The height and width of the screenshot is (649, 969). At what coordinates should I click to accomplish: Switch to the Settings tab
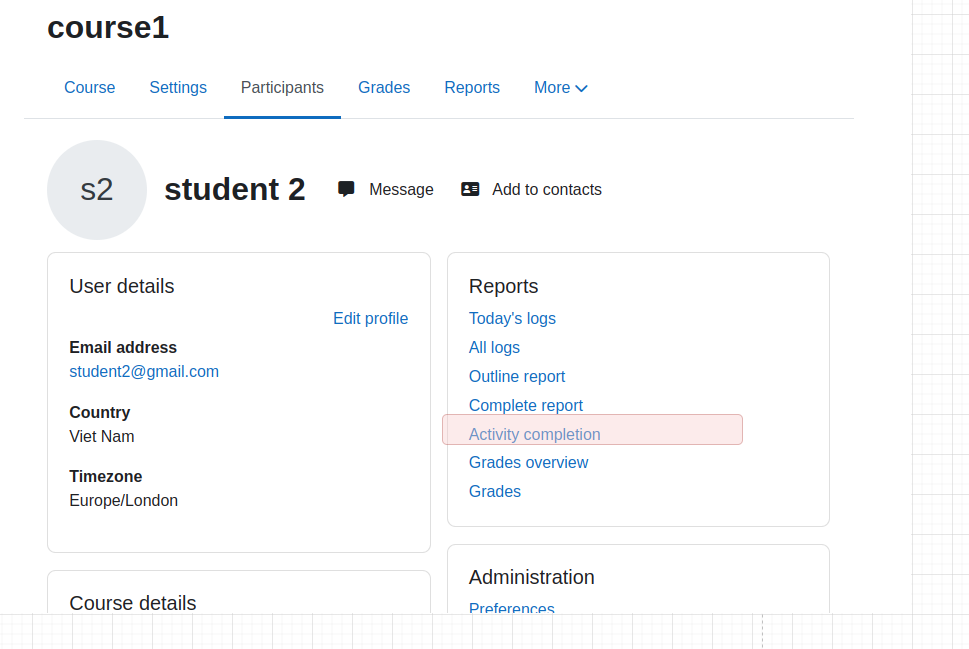[178, 88]
